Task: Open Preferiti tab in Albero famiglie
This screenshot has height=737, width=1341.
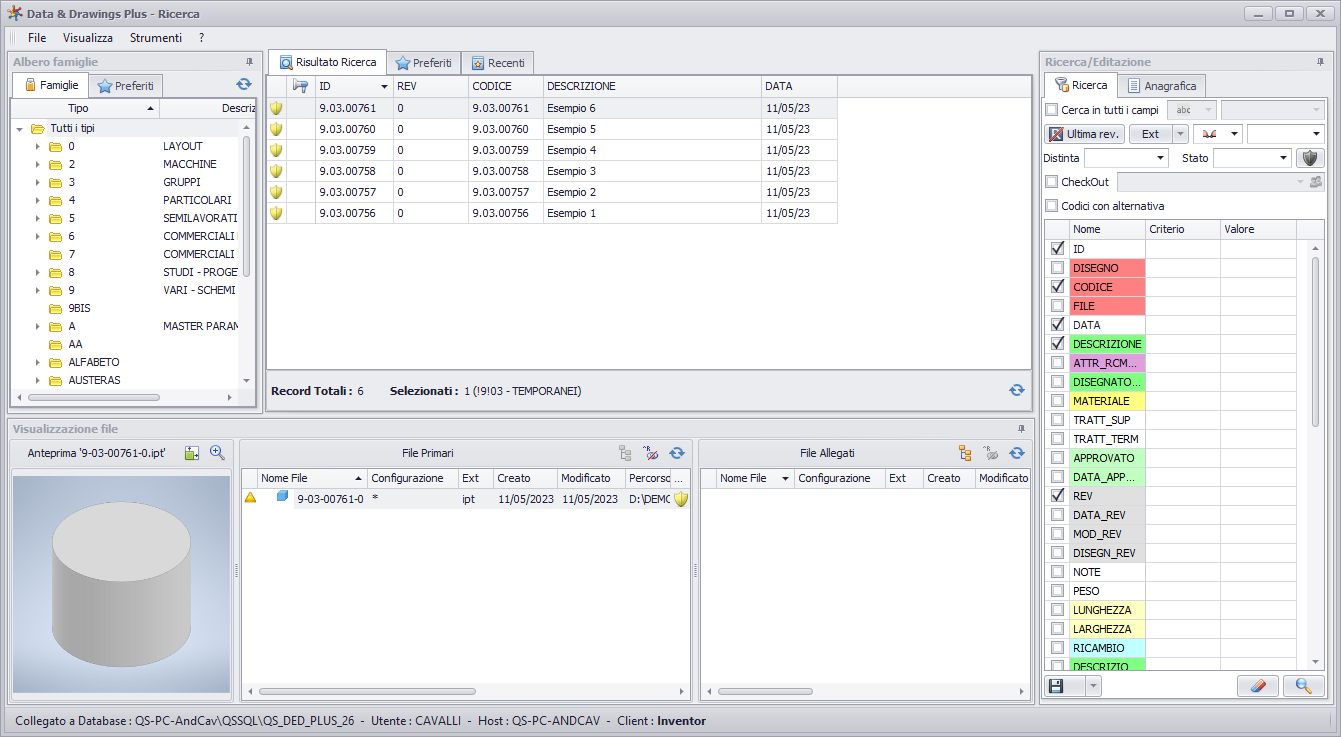Action: (x=126, y=86)
